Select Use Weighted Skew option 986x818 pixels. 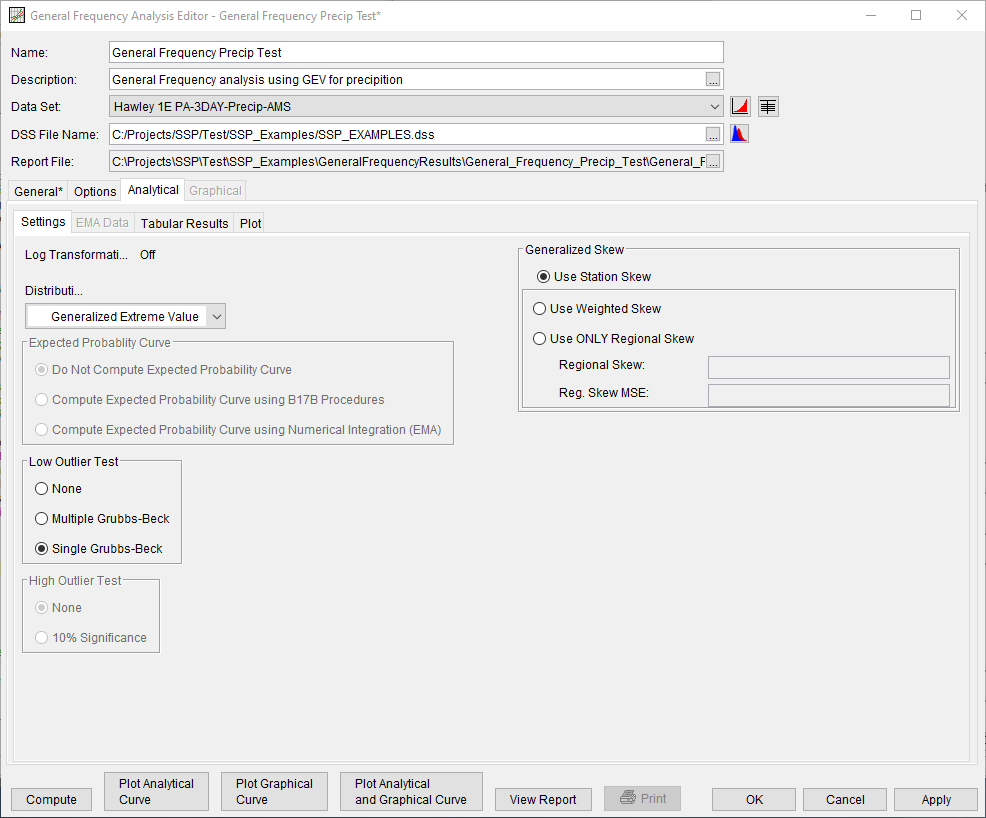(540, 309)
